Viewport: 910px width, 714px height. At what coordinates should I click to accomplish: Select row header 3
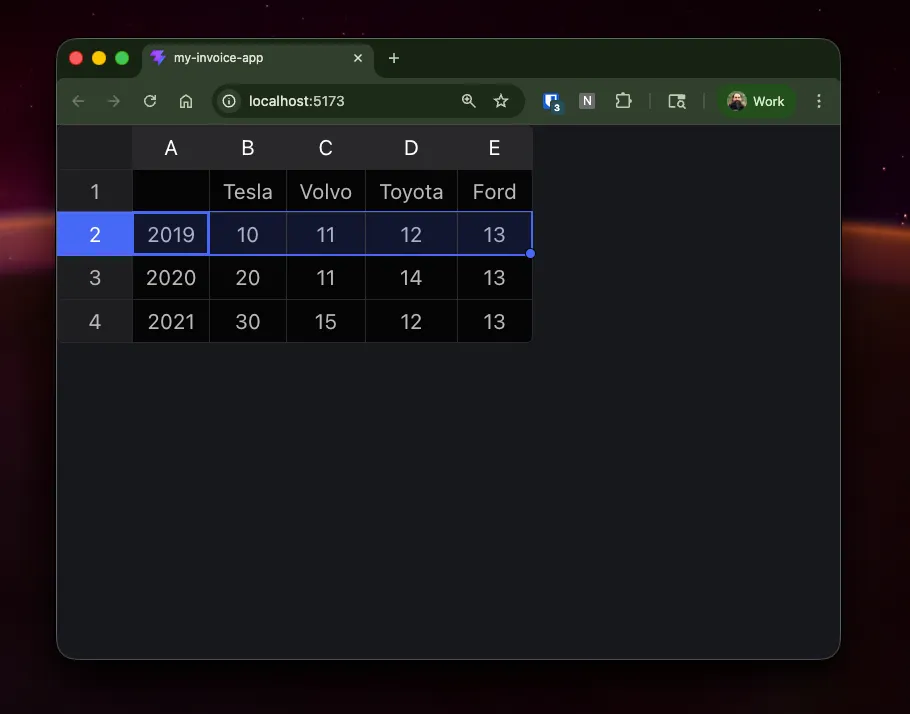point(95,278)
